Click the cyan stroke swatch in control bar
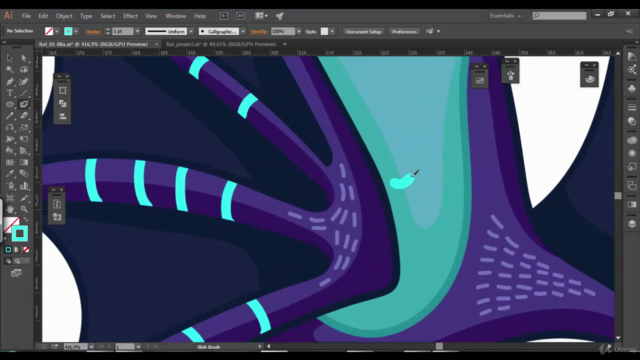640x360 pixels. pyautogui.click(x=68, y=31)
